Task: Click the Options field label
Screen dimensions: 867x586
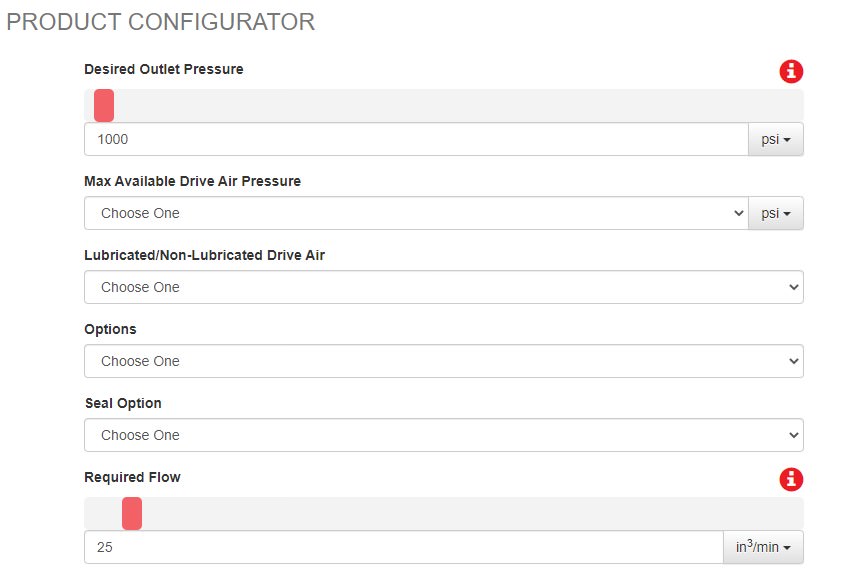Action: [x=110, y=330]
